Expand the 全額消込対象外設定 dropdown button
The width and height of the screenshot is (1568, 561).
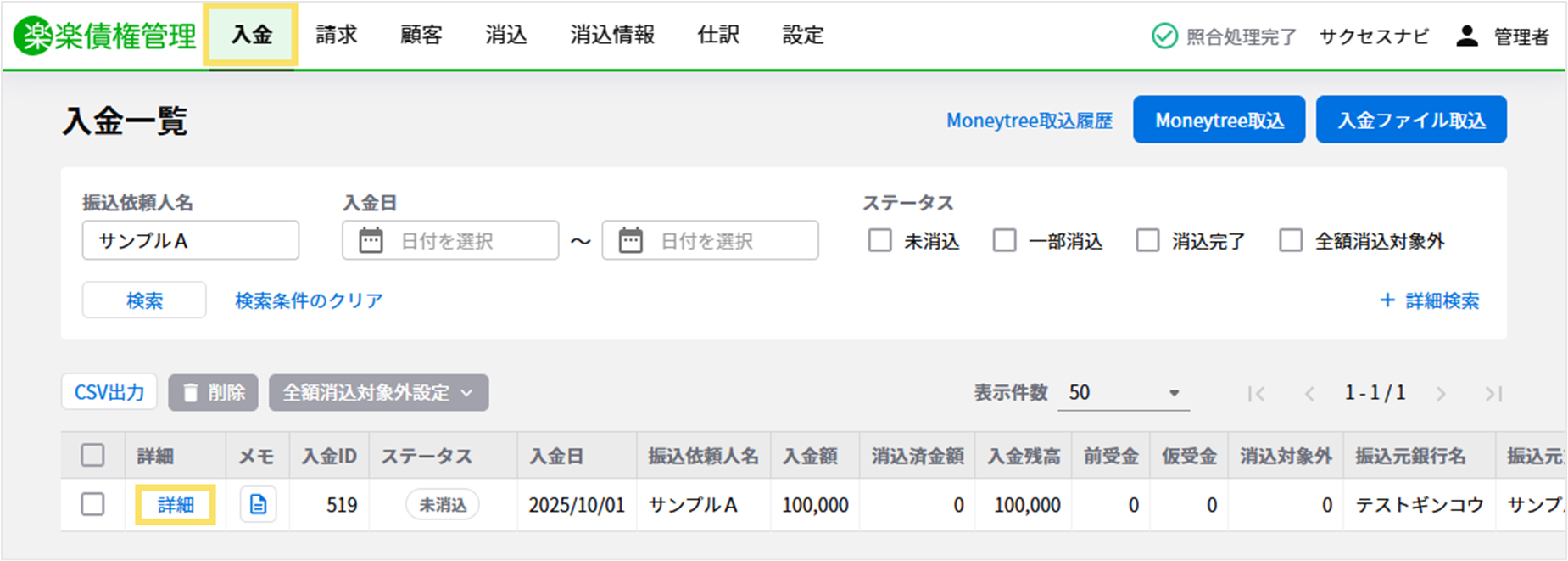(x=378, y=393)
